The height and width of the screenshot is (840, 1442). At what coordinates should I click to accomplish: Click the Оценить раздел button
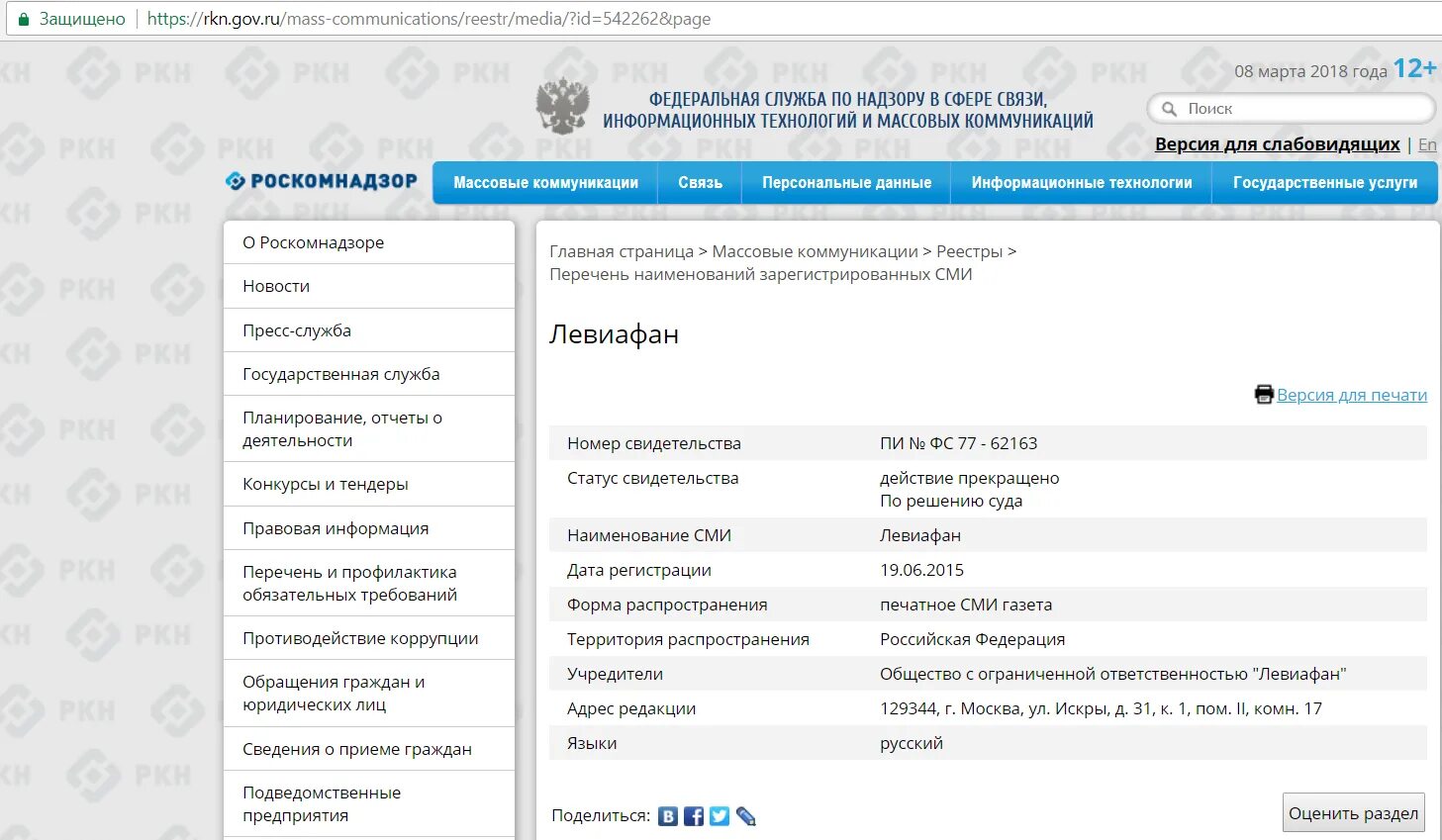1353,813
